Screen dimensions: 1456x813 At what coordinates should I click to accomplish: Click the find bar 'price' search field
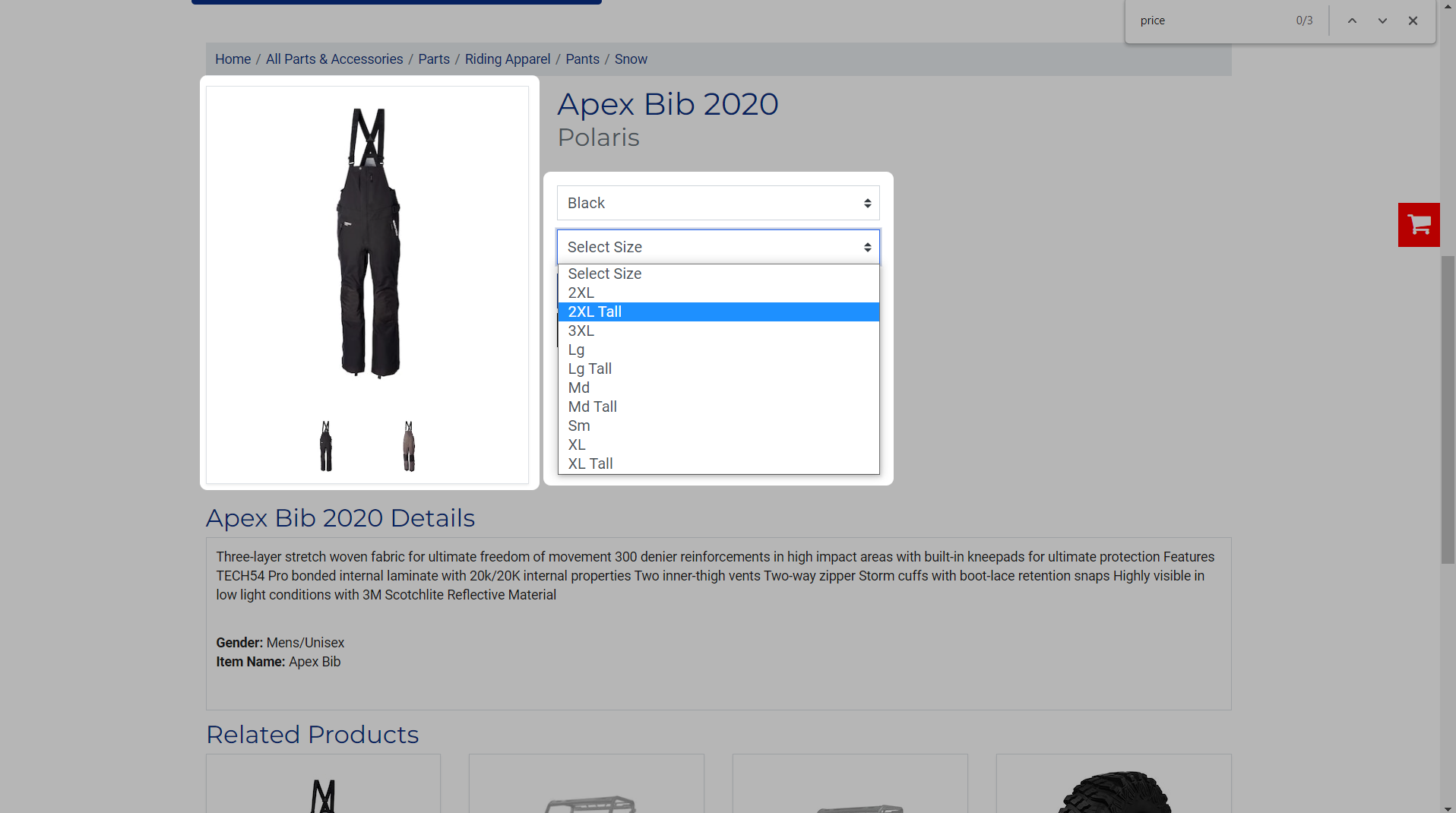pos(1212,21)
